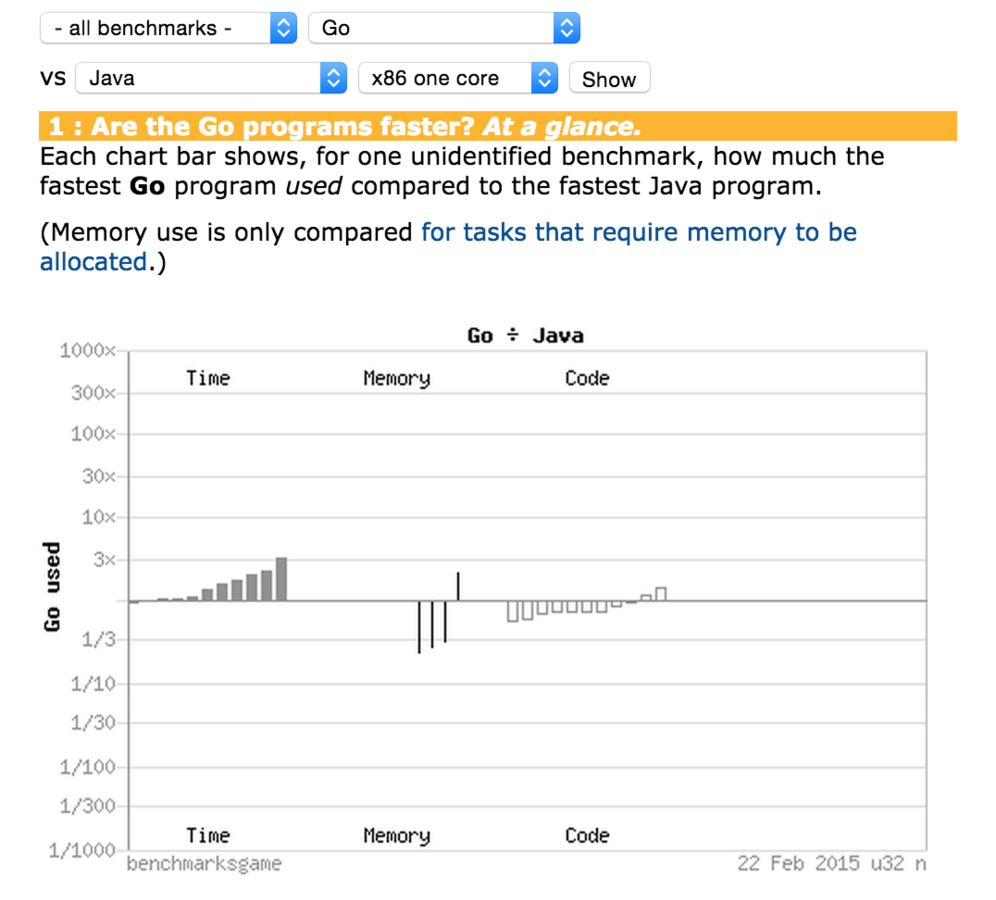Viewport: 996px width, 900px height.
Task: Click the '1000×' axis label
Action: point(88,351)
